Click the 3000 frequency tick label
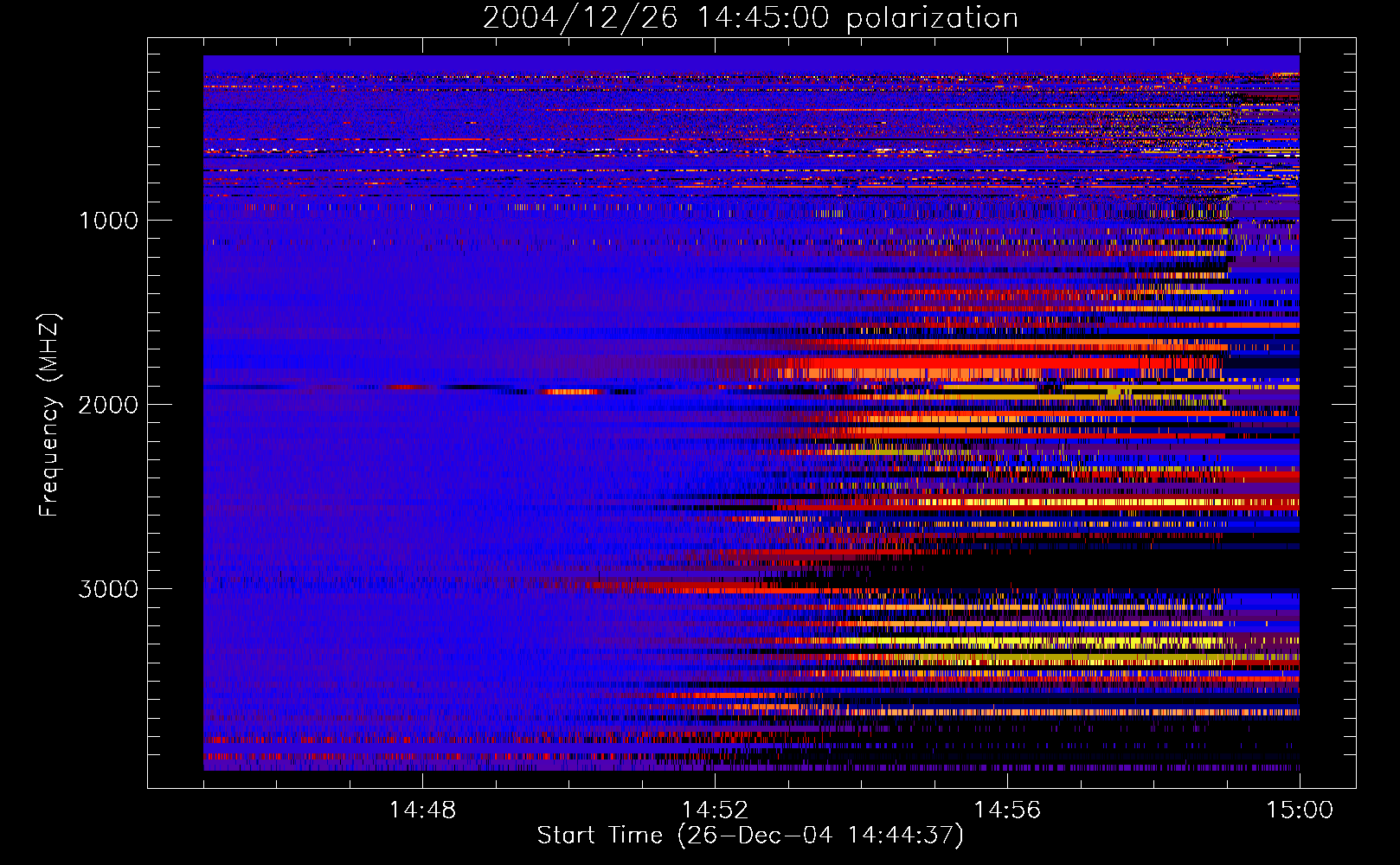Screen dimensions: 1400x865 (108, 589)
